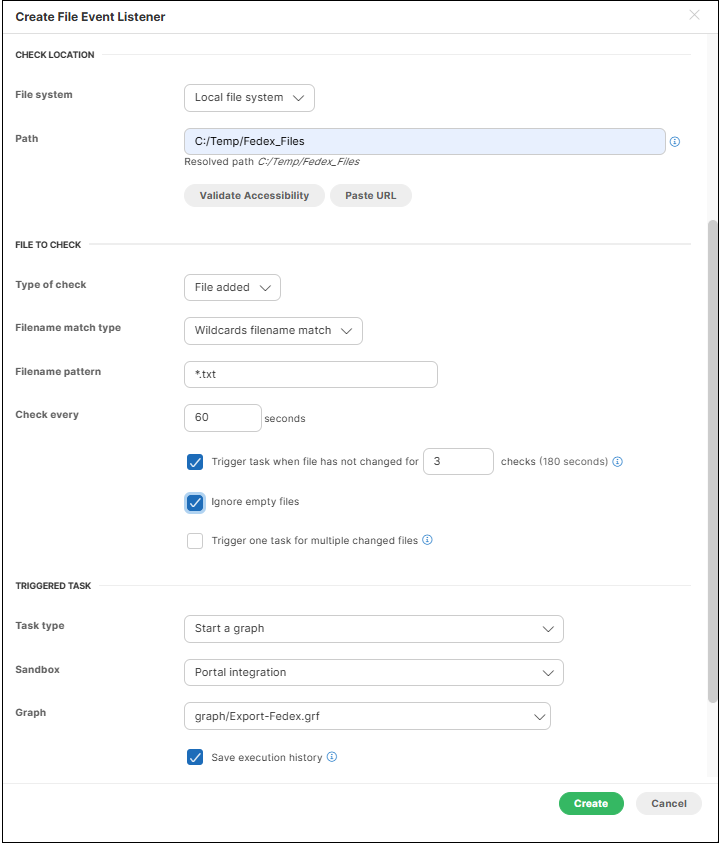Click the Validate Accessibility button

254,196
